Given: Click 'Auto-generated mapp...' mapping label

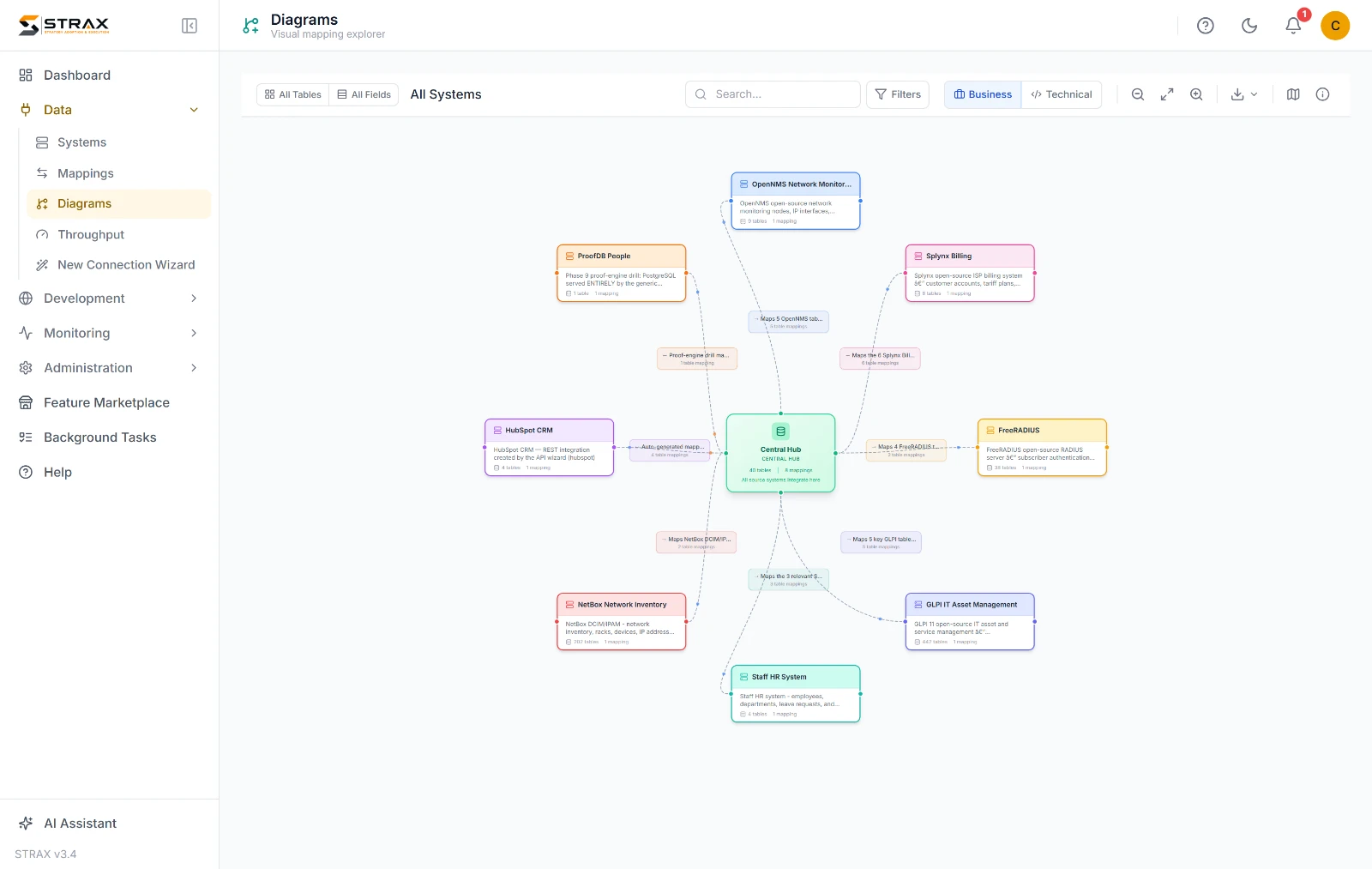Looking at the screenshot, I should click(x=670, y=450).
